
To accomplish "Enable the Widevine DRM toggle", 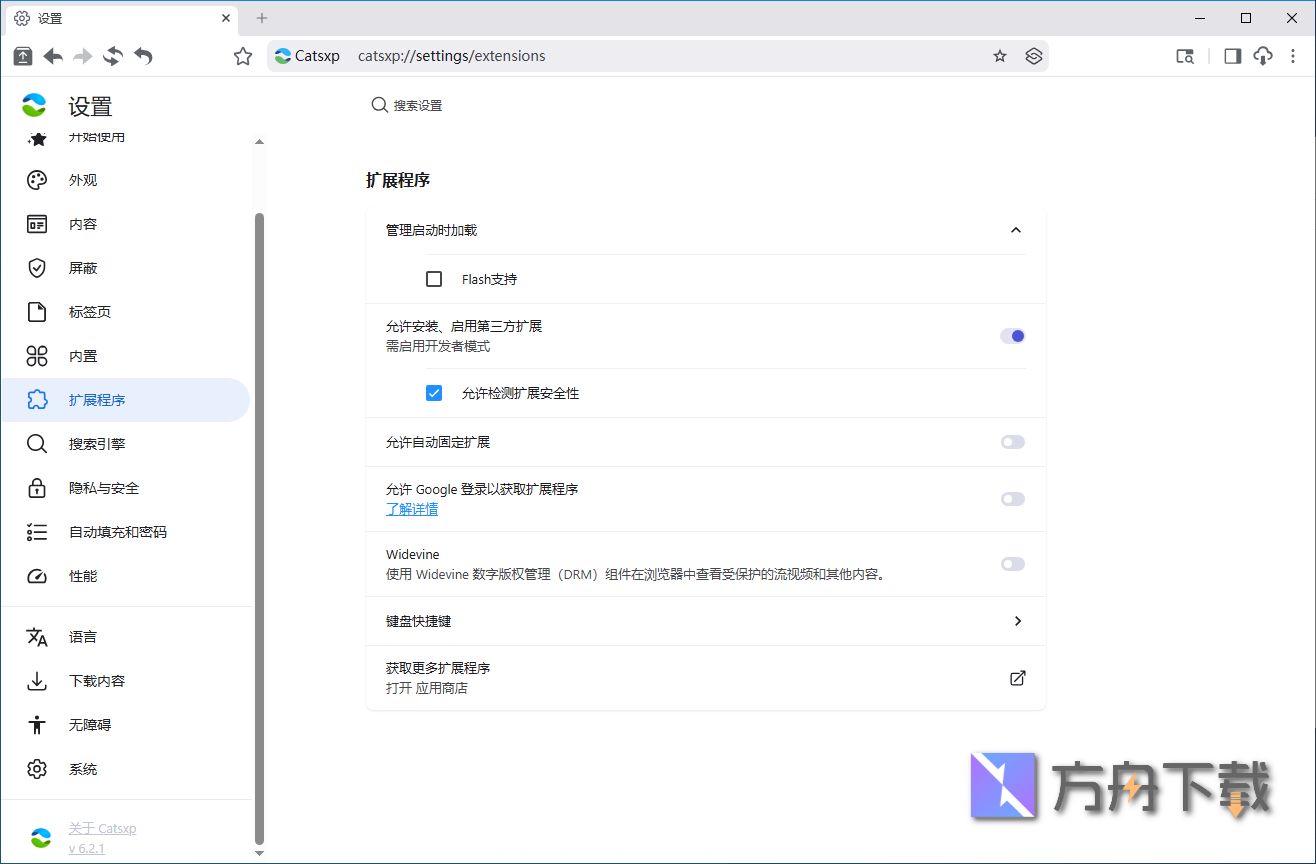I will pyautogui.click(x=1012, y=563).
